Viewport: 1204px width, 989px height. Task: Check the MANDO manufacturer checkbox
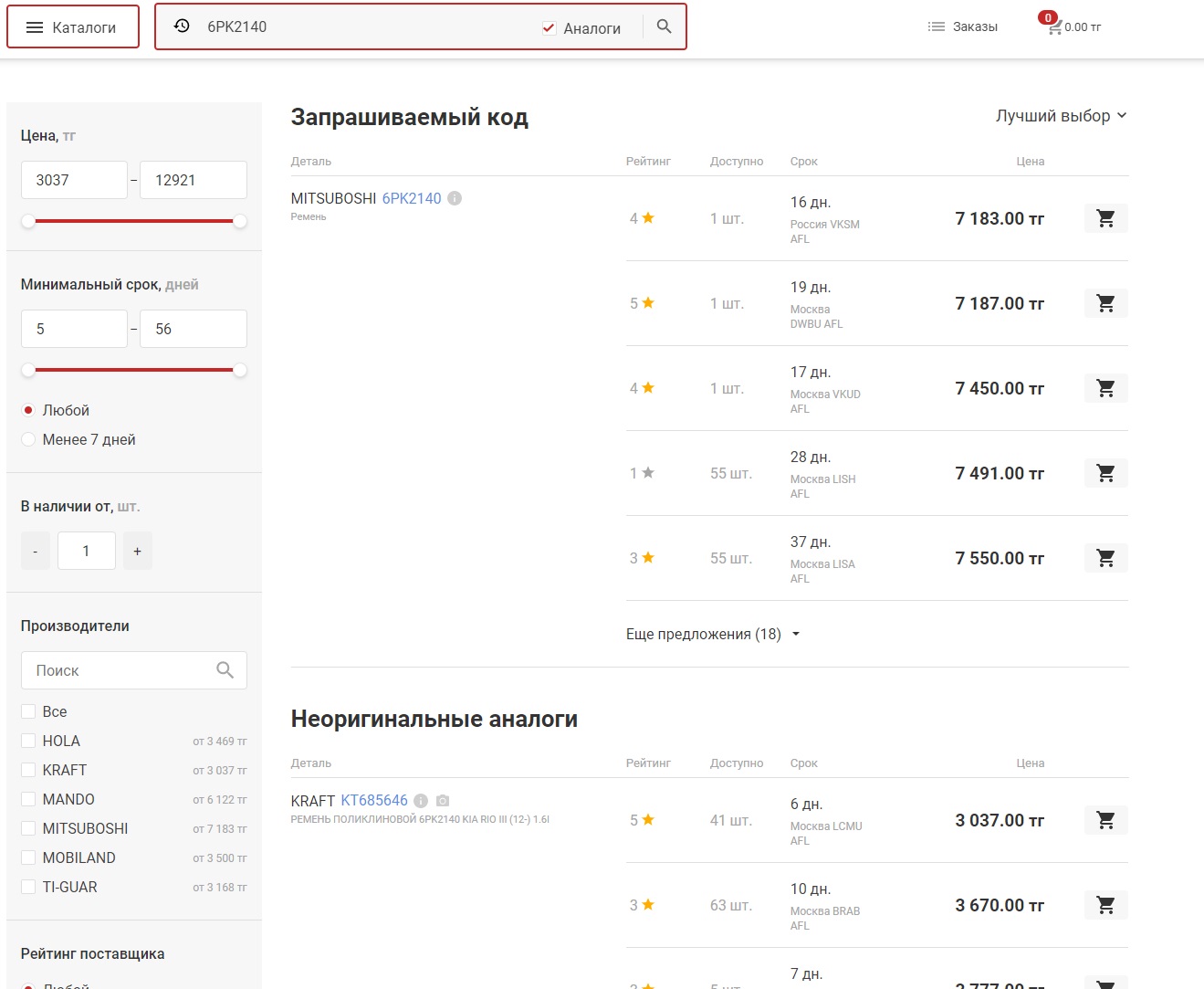coord(28,799)
